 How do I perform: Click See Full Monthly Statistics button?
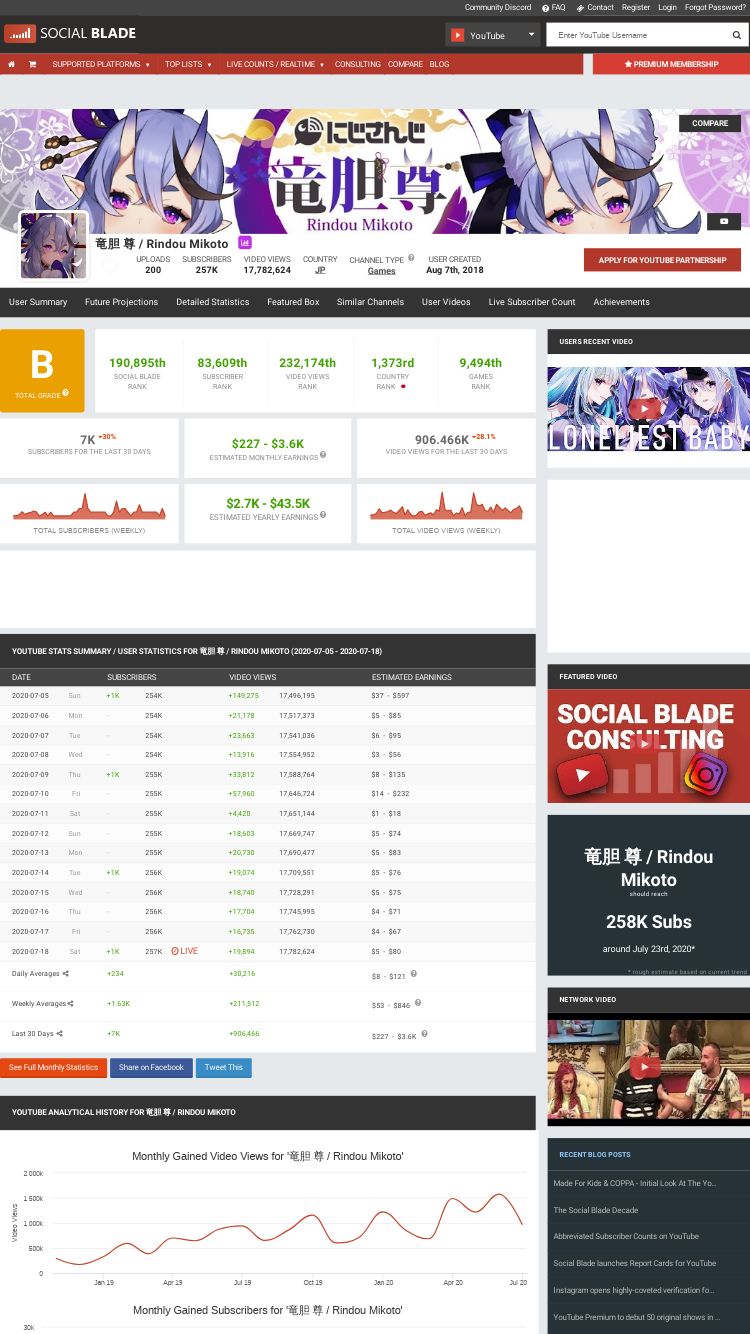click(x=53, y=1067)
